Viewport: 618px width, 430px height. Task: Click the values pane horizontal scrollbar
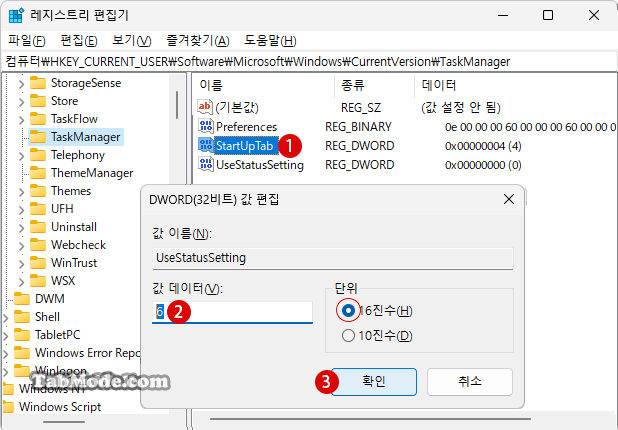pyautogui.click(x=370, y=419)
